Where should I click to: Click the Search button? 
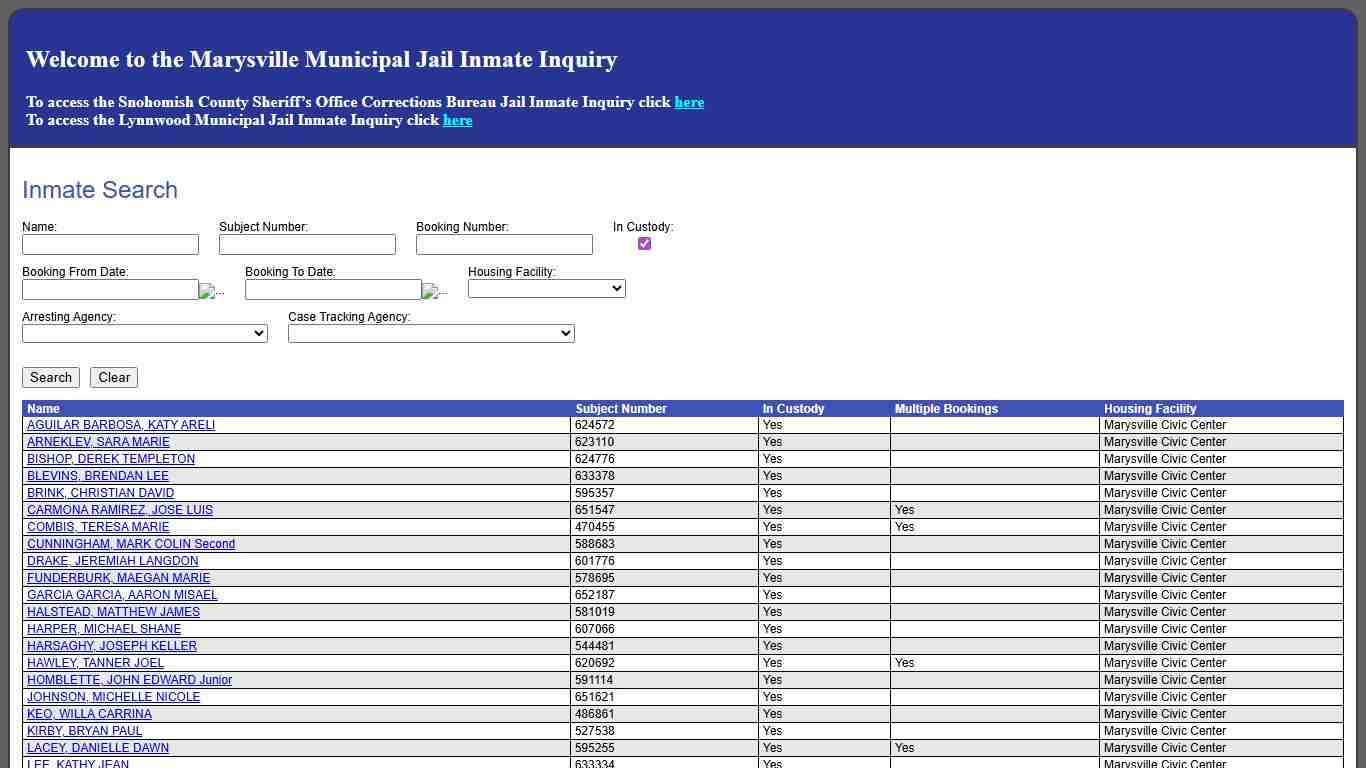click(50, 377)
